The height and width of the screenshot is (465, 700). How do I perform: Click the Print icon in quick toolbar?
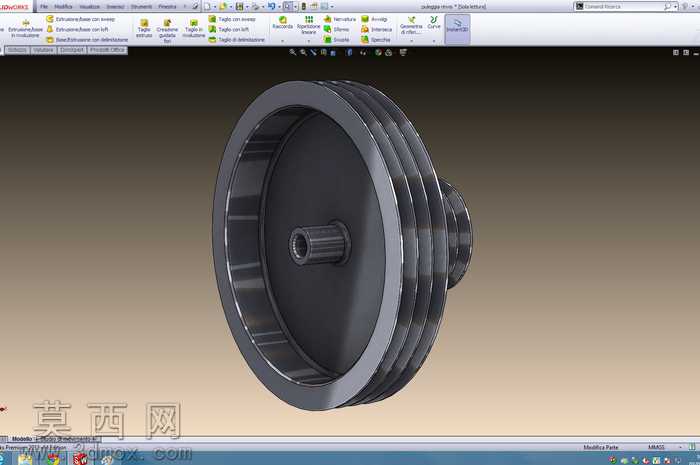click(255, 7)
